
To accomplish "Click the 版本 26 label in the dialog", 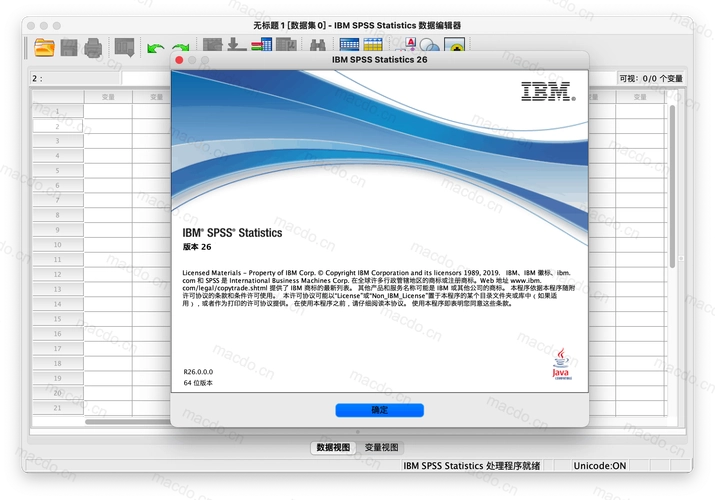I will [x=197, y=247].
